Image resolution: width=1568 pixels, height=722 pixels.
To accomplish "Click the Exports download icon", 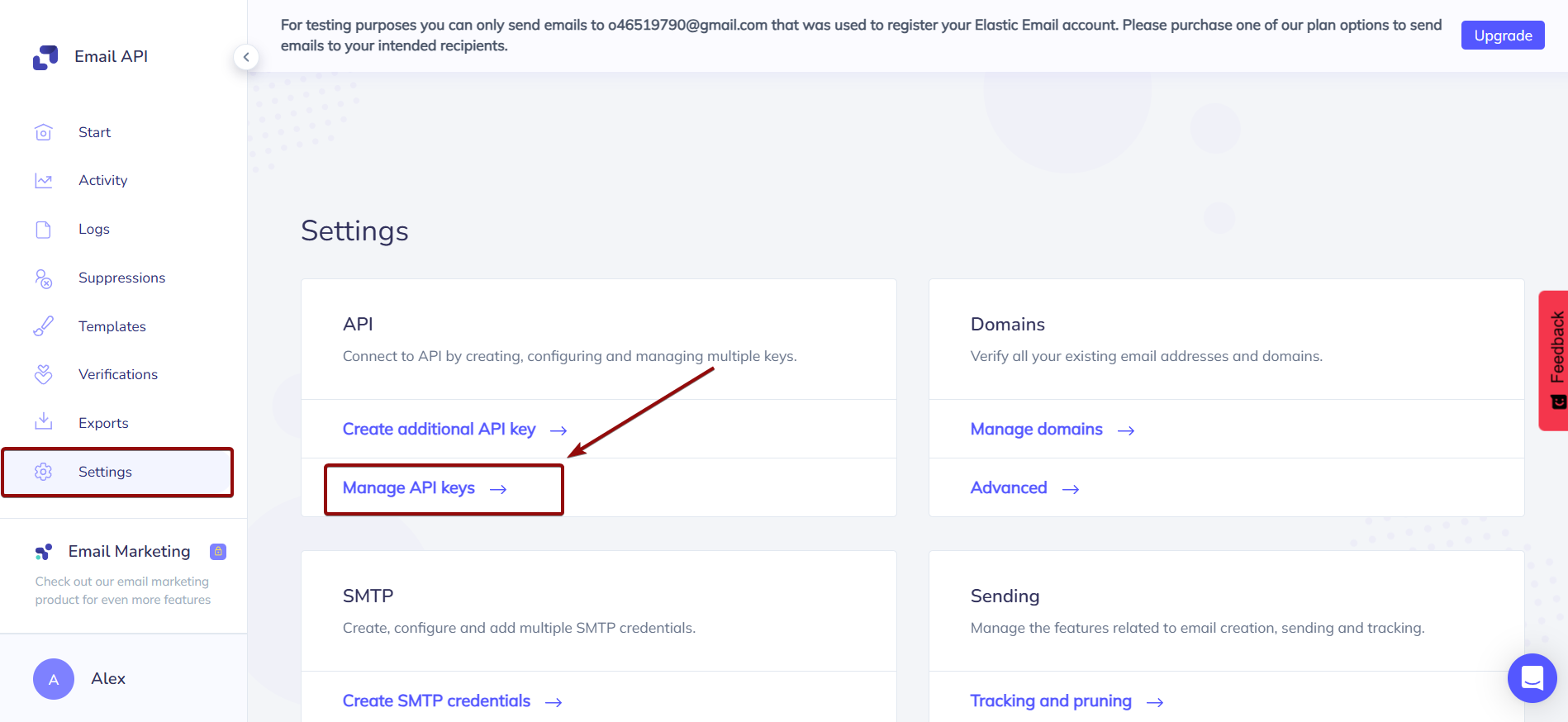I will [44, 422].
